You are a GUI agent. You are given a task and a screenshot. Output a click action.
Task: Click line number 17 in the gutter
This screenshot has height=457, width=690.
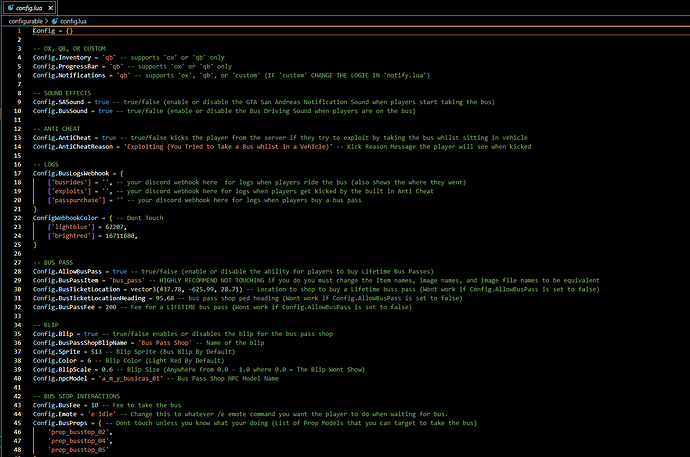coord(18,173)
